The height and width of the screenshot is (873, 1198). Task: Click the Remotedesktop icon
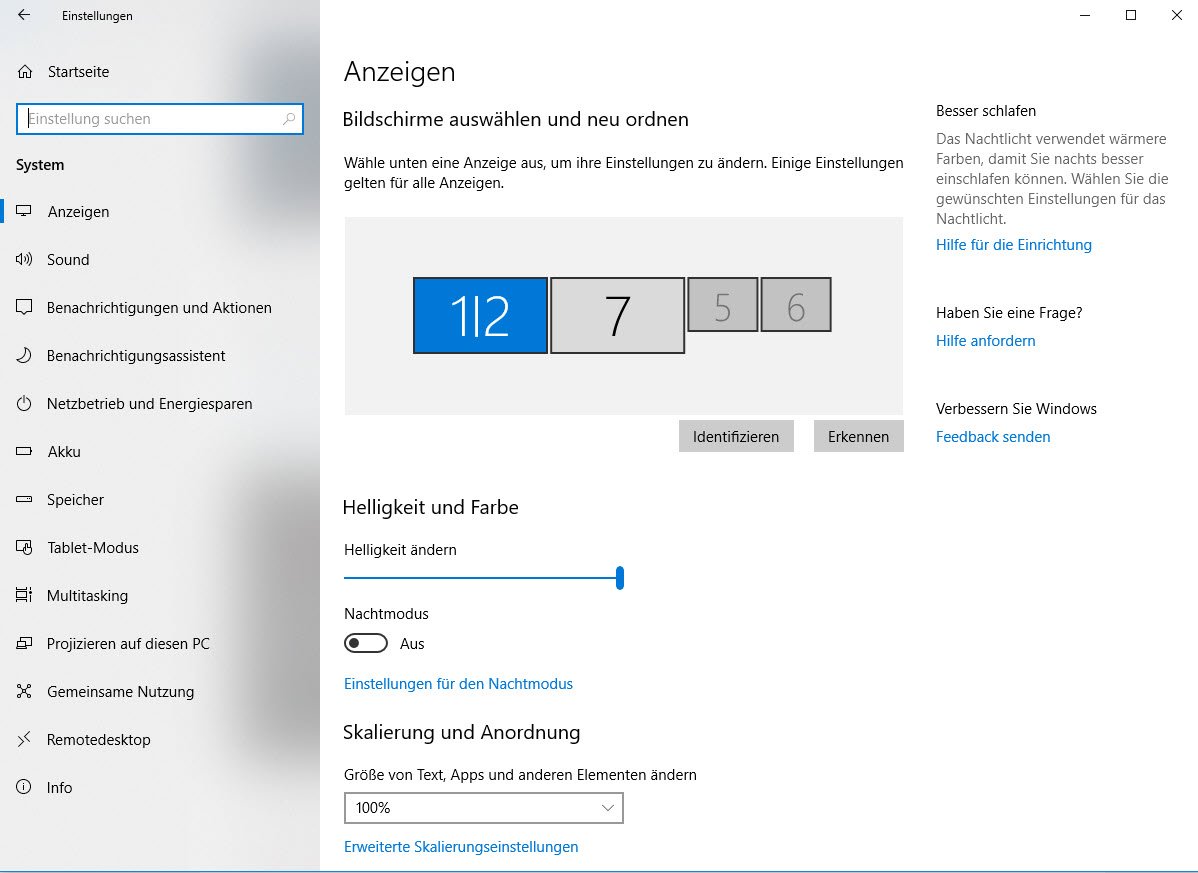[24, 739]
